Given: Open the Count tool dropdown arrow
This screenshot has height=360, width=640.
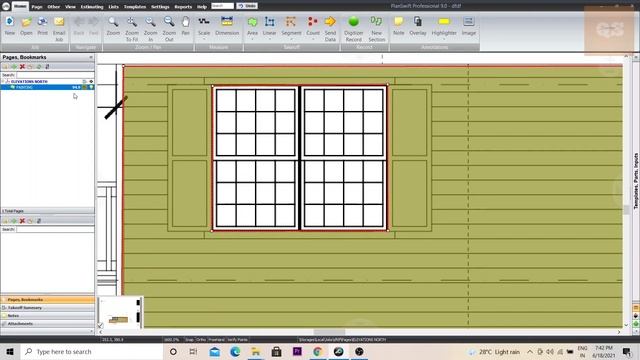Looking at the screenshot, I should (x=313, y=40).
